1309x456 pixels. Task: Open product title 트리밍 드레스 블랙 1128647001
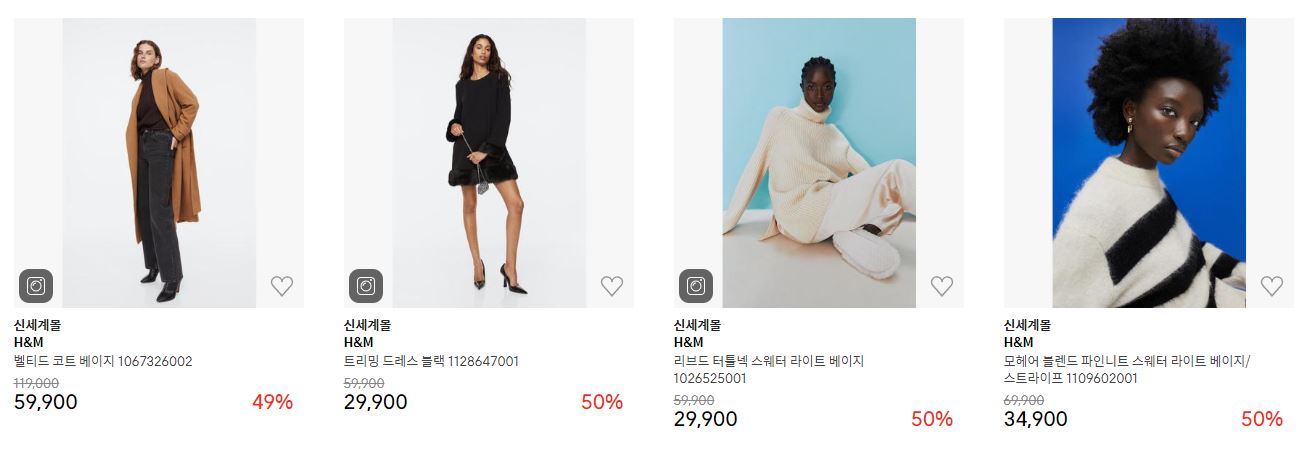coord(431,361)
